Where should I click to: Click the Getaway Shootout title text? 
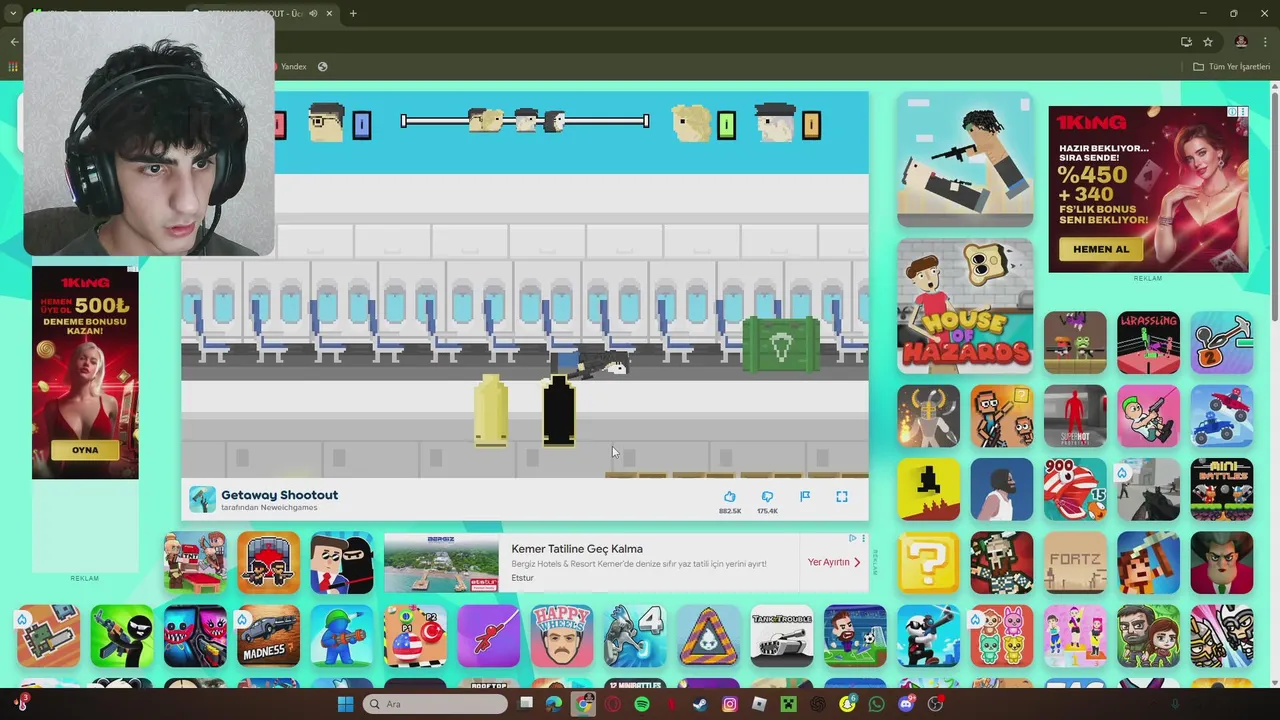280,495
